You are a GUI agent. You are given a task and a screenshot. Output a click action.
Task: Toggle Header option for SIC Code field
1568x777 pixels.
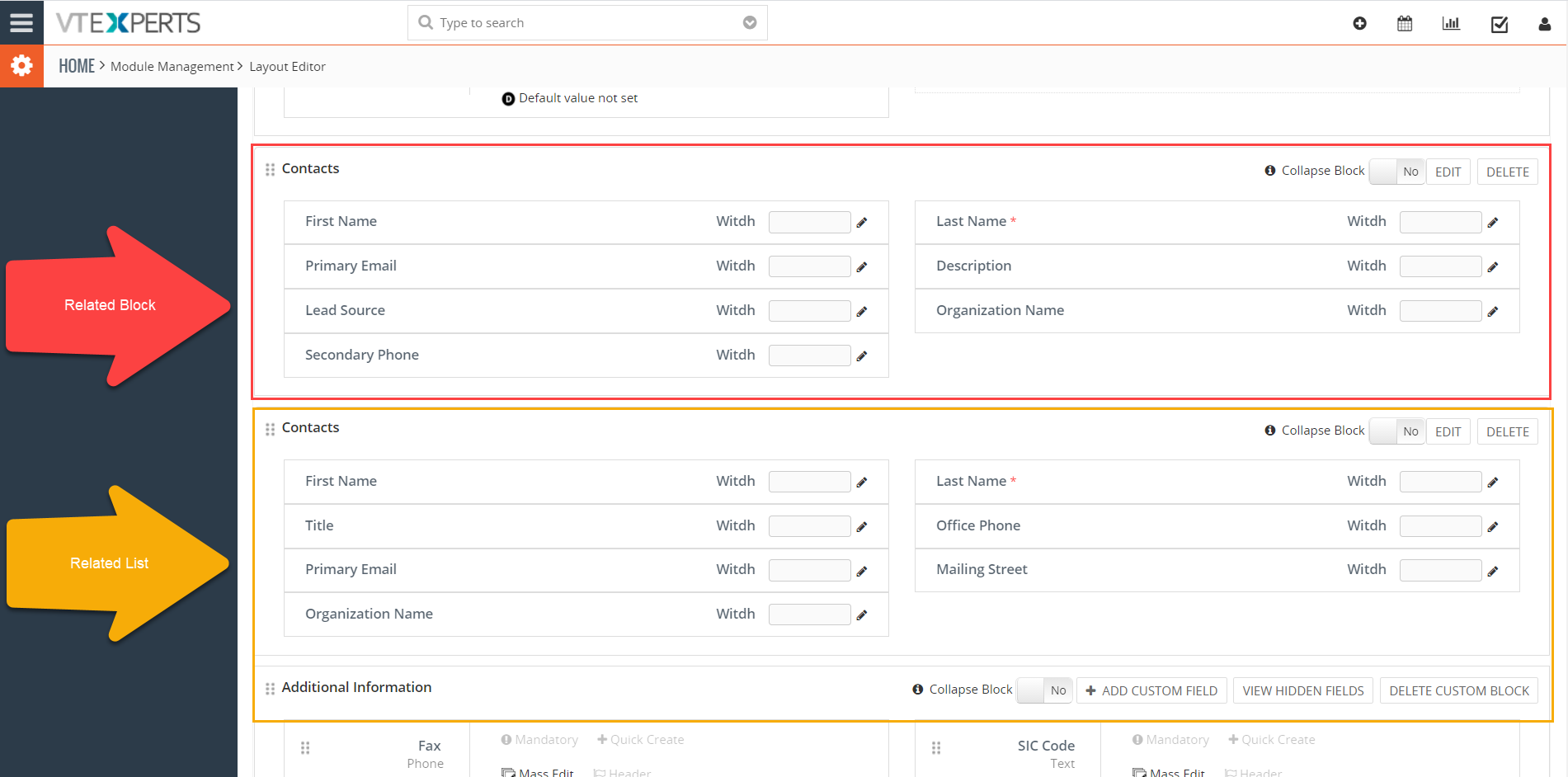[x=1253, y=772]
